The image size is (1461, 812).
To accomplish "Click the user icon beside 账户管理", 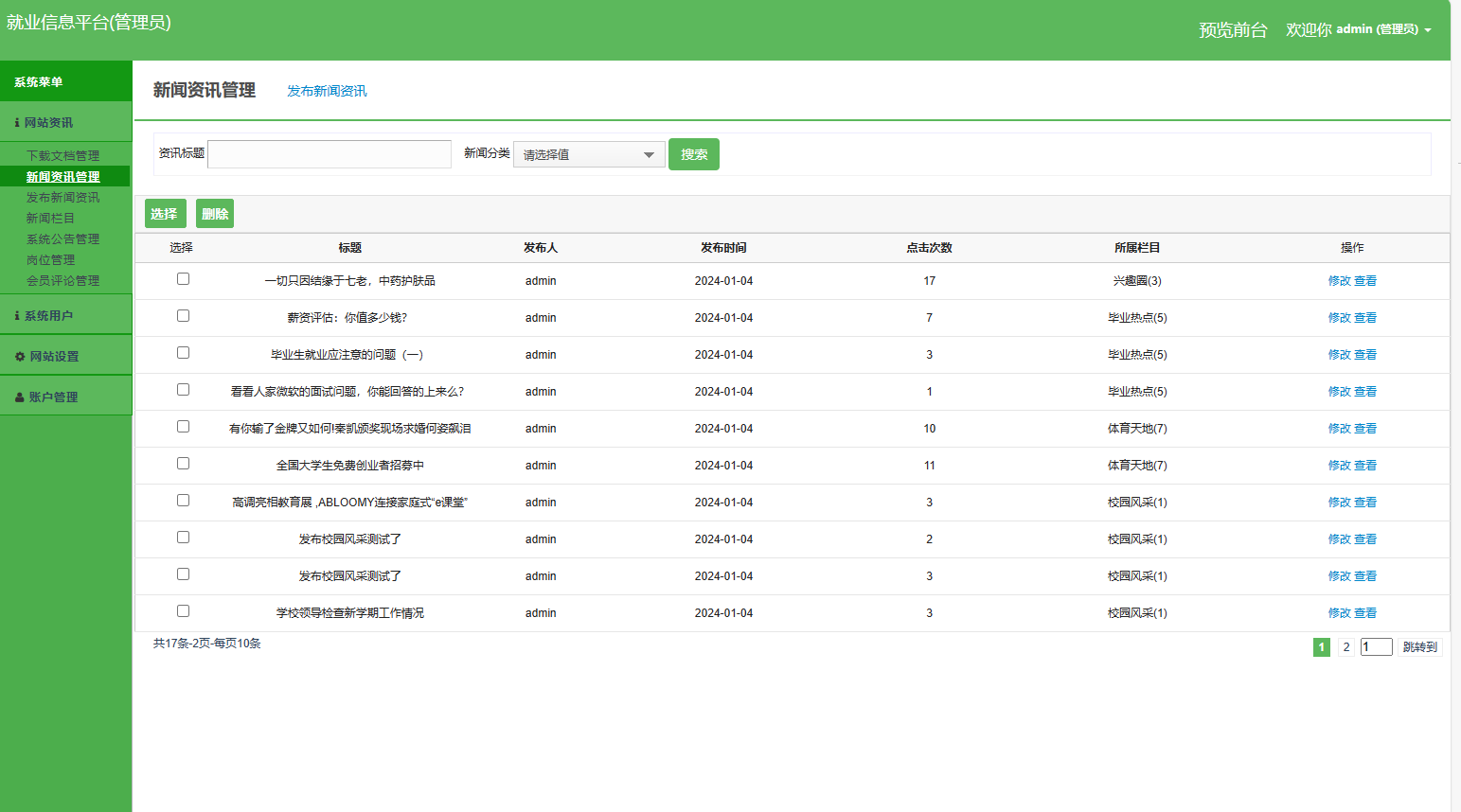I will pos(19,397).
